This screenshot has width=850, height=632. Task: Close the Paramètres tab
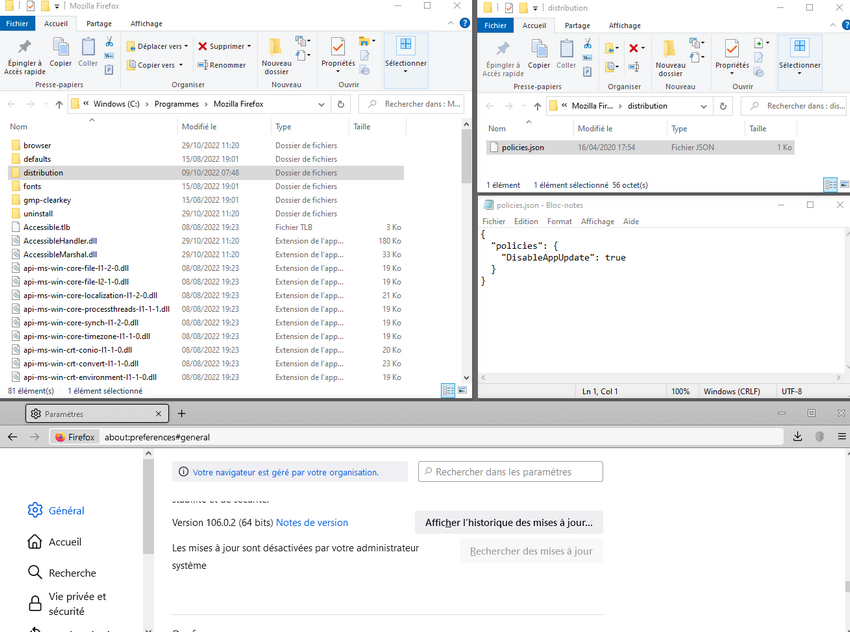pos(158,414)
